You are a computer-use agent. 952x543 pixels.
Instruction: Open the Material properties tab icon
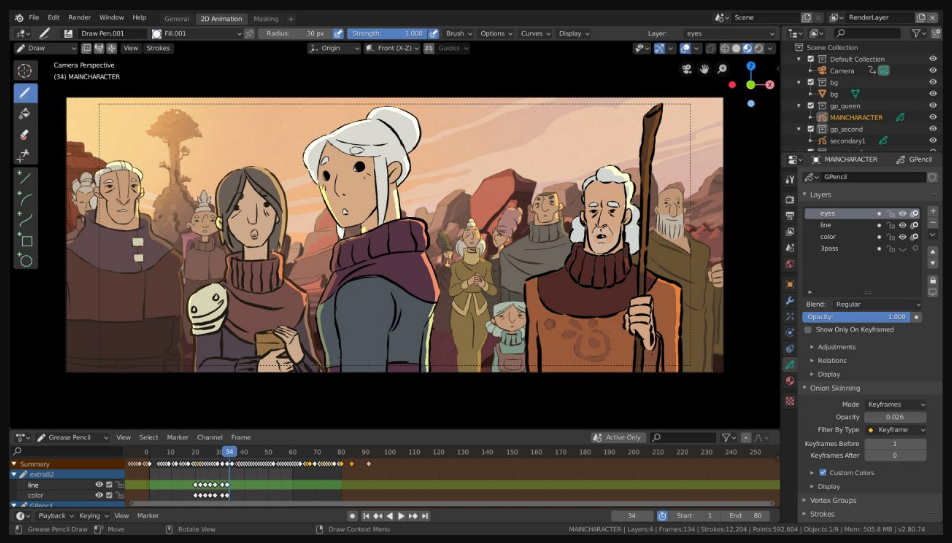(x=790, y=381)
